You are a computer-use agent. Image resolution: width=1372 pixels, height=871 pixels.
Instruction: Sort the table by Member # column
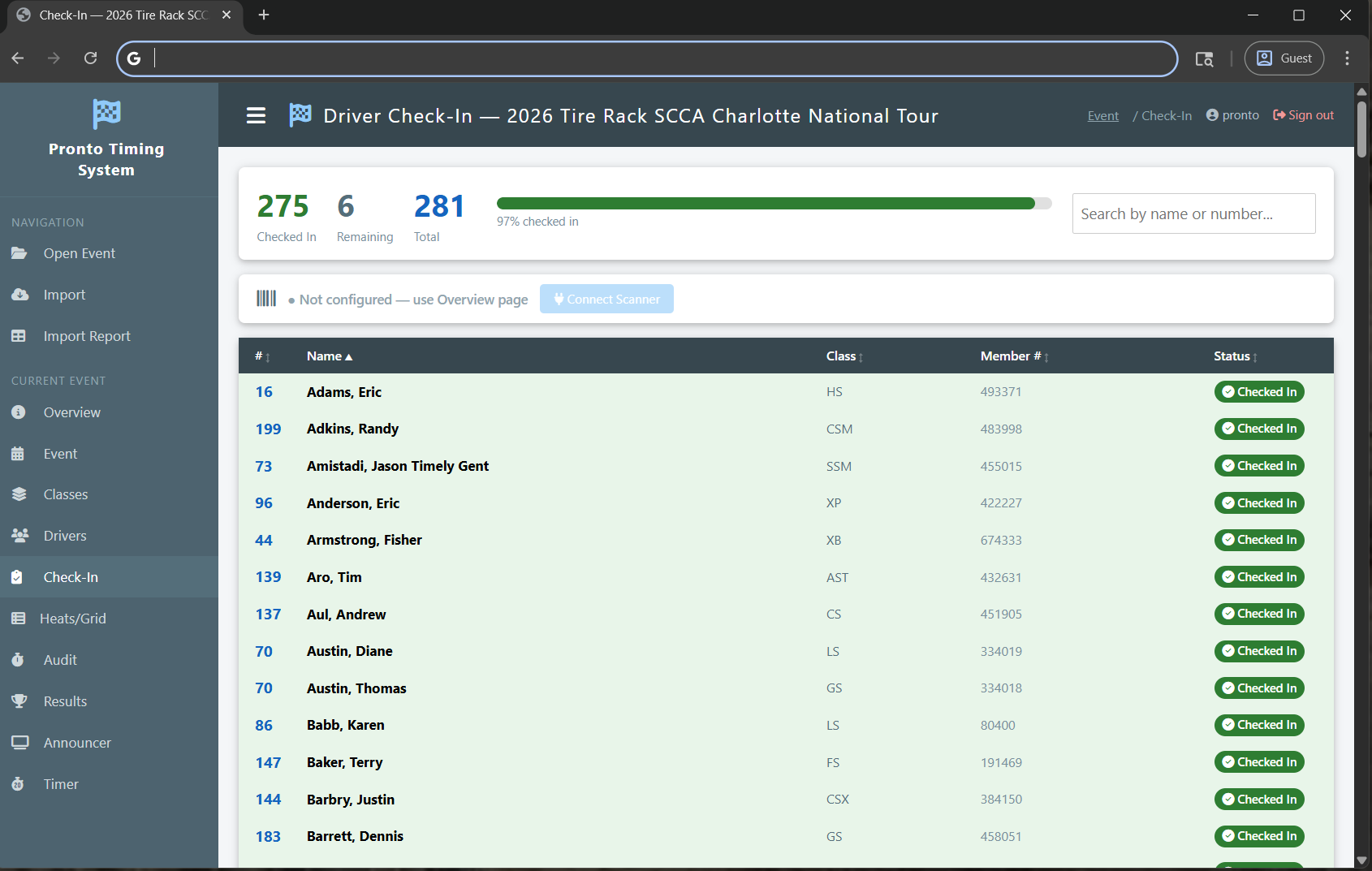point(1013,356)
